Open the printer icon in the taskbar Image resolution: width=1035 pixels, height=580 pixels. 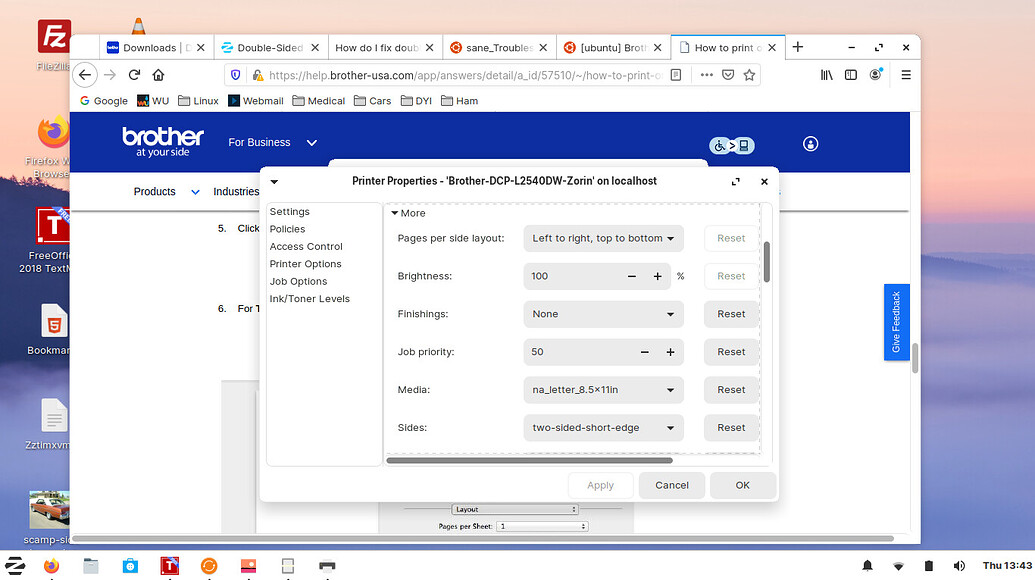pyautogui.click(x=327, y=566)
